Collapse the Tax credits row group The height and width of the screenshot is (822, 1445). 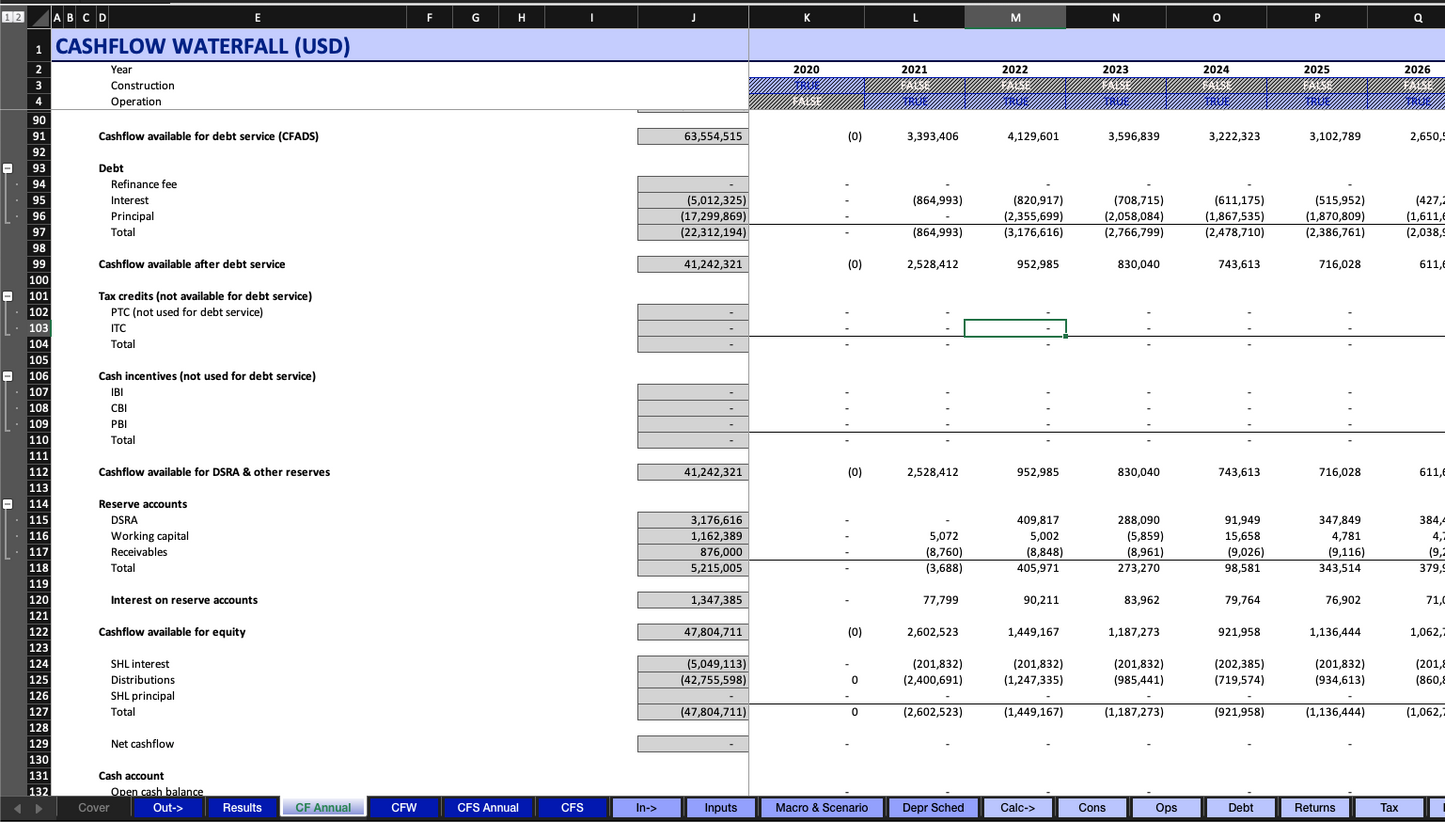coord(8,296)
